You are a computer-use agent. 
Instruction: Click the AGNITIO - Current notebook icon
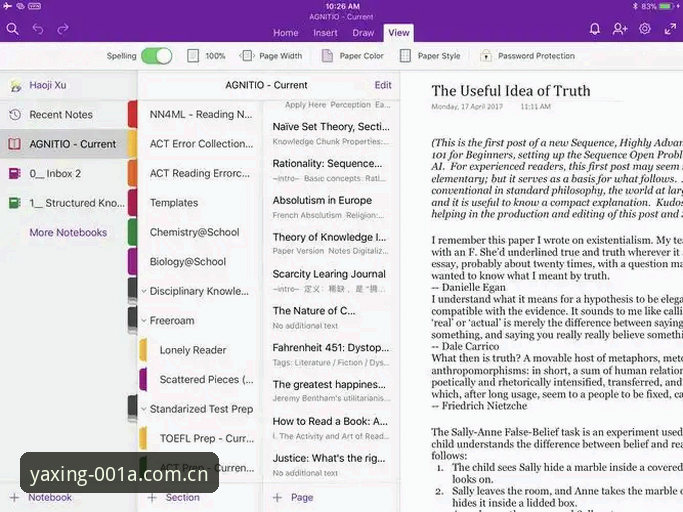pyautogui.click(x=14, y=144)
